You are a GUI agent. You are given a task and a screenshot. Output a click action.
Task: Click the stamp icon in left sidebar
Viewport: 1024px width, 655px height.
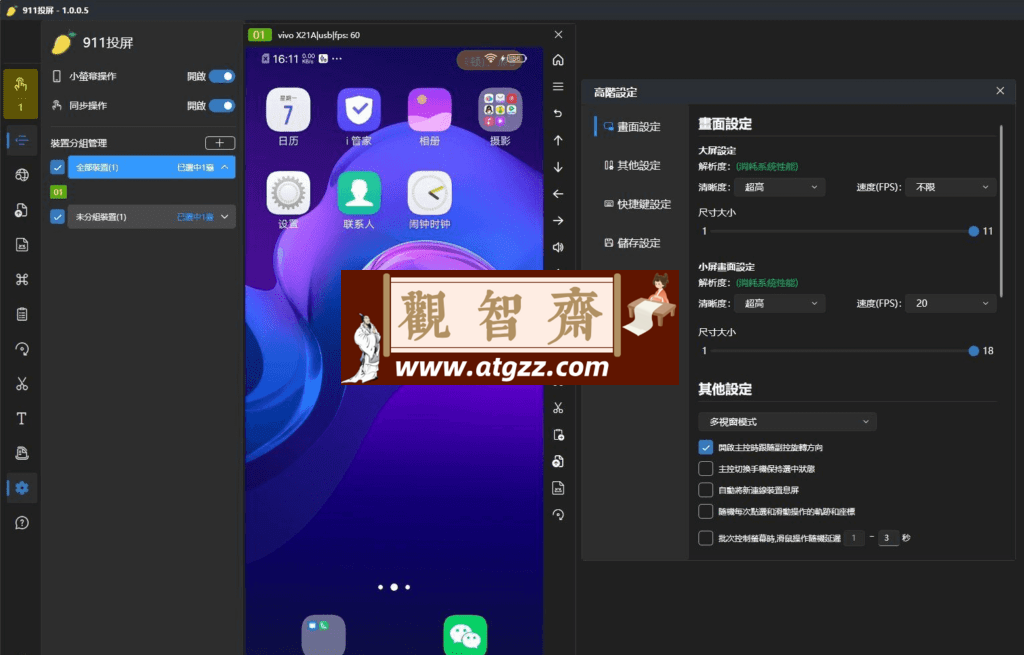coord(22,453)
